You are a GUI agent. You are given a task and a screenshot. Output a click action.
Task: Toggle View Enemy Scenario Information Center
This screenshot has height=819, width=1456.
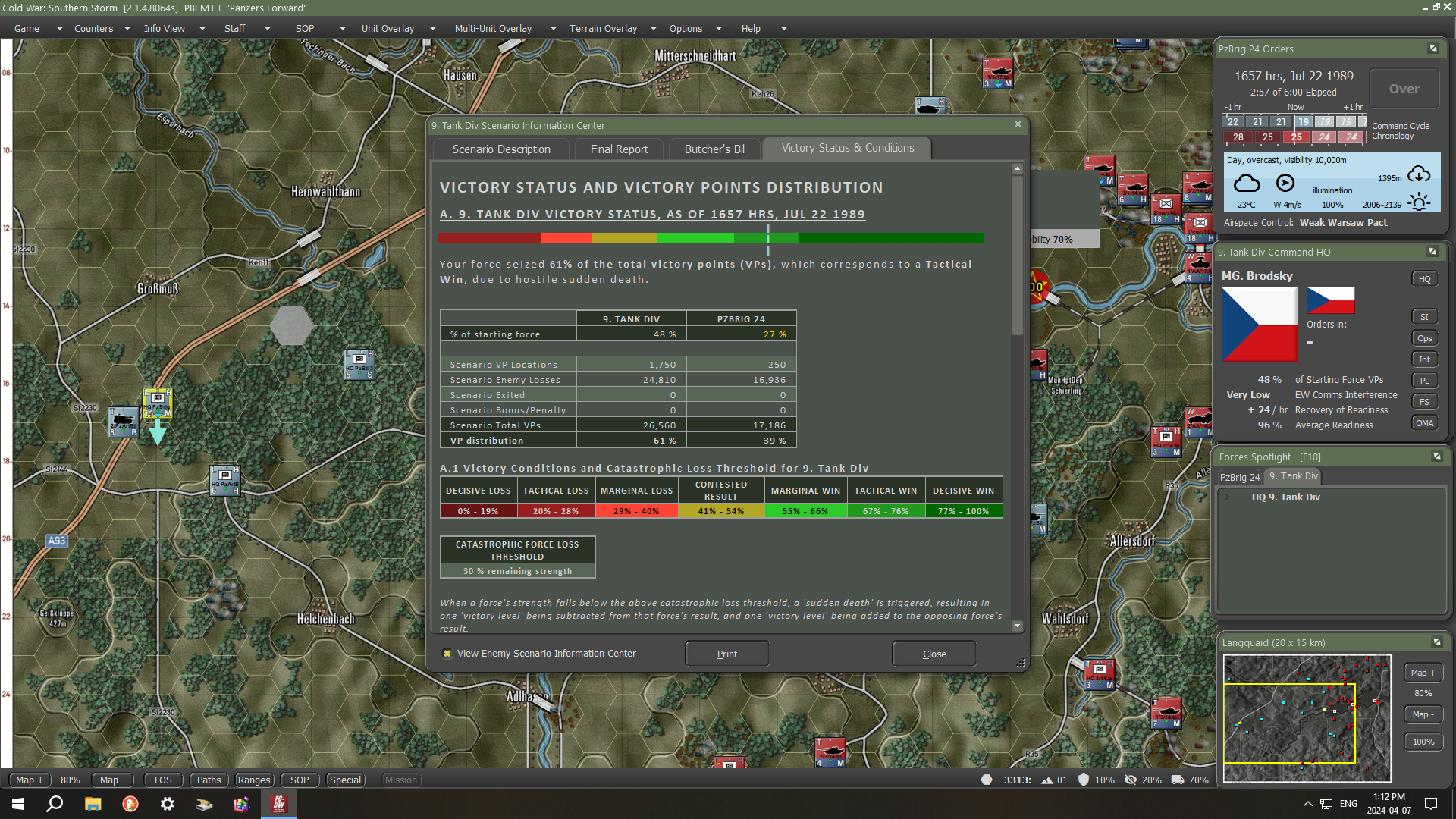tap(447, 654)
